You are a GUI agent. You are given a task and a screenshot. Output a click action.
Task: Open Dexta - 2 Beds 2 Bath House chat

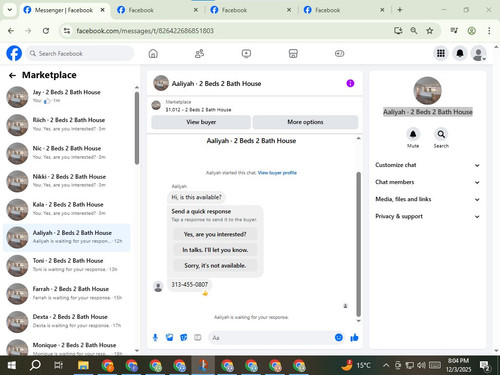(67, 321)
